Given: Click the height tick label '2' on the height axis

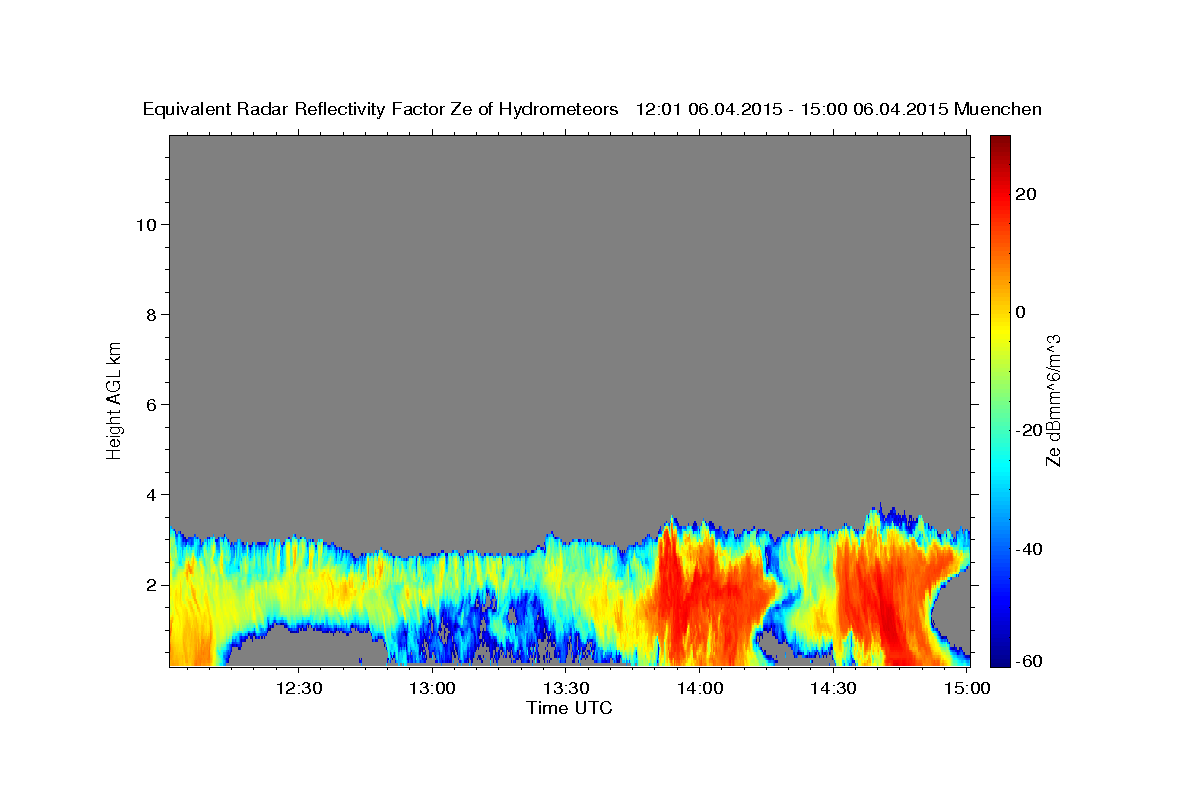Looking at the screenshot, I should coord(151,584).
